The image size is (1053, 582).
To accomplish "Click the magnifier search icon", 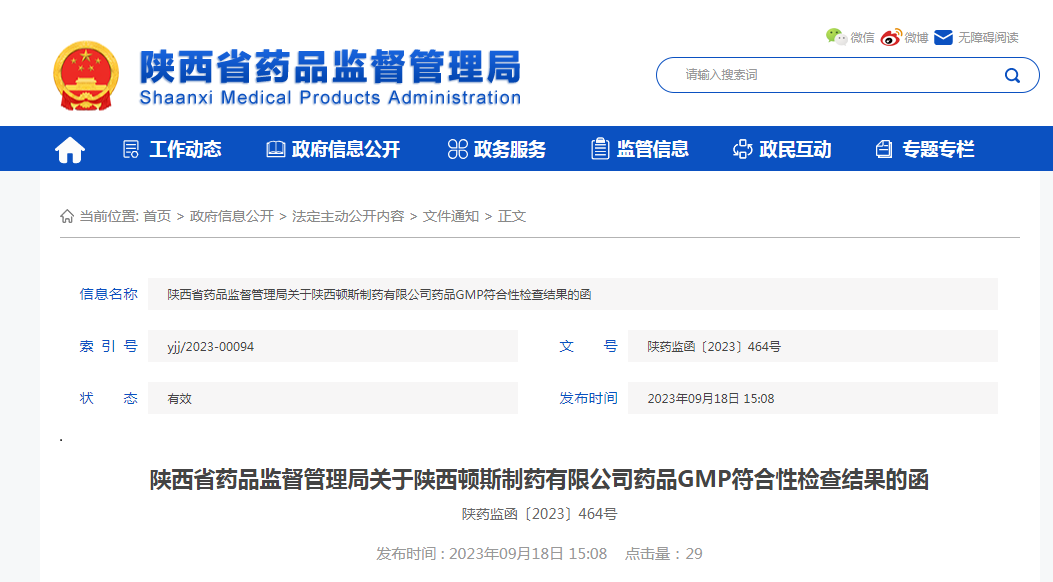I will [x=1012, y=75].
